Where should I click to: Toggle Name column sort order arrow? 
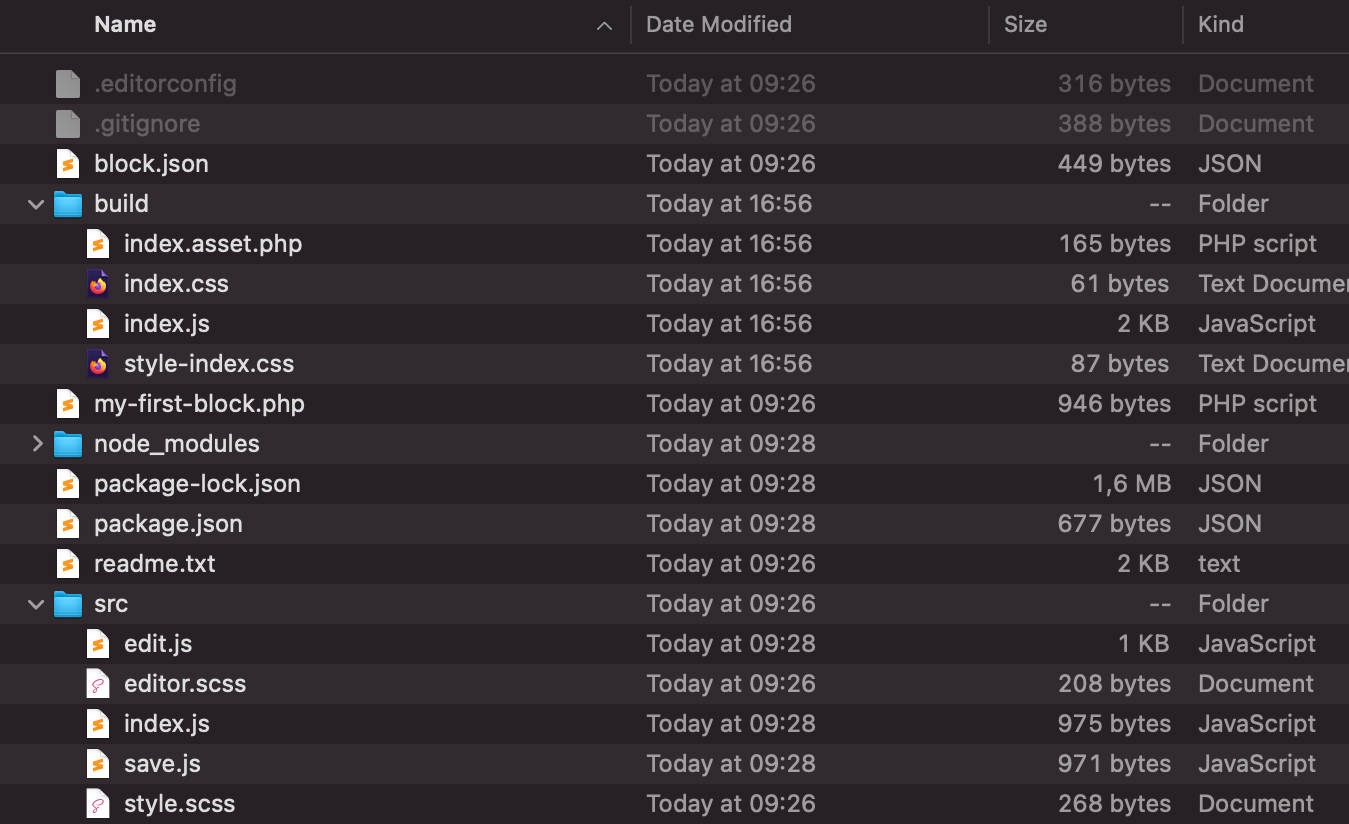point(604,26)
